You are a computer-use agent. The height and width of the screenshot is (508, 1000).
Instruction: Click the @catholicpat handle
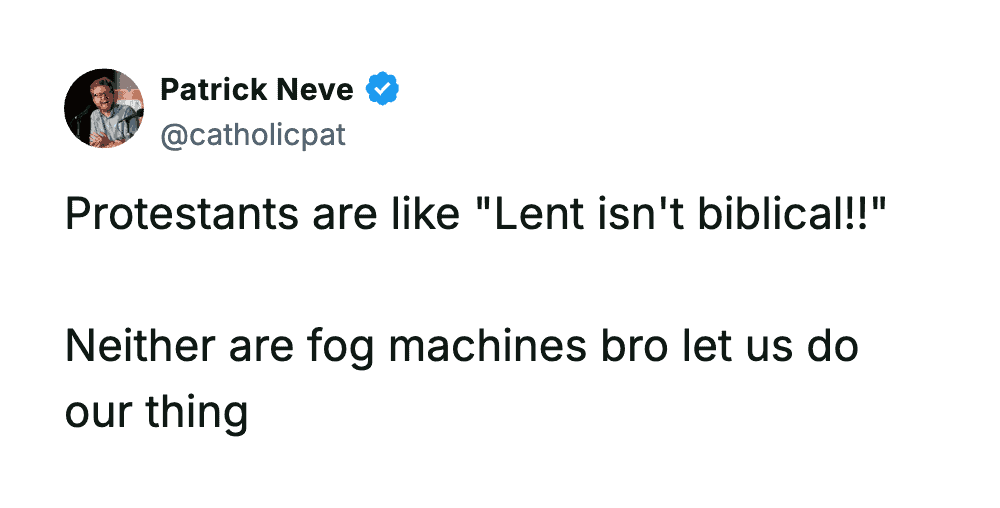(x=253, y=134)
